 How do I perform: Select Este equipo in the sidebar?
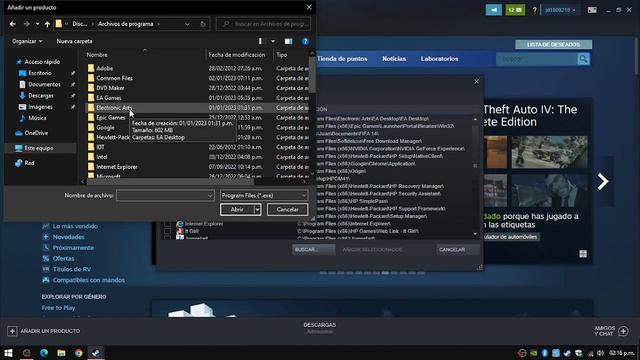point(39,148)
